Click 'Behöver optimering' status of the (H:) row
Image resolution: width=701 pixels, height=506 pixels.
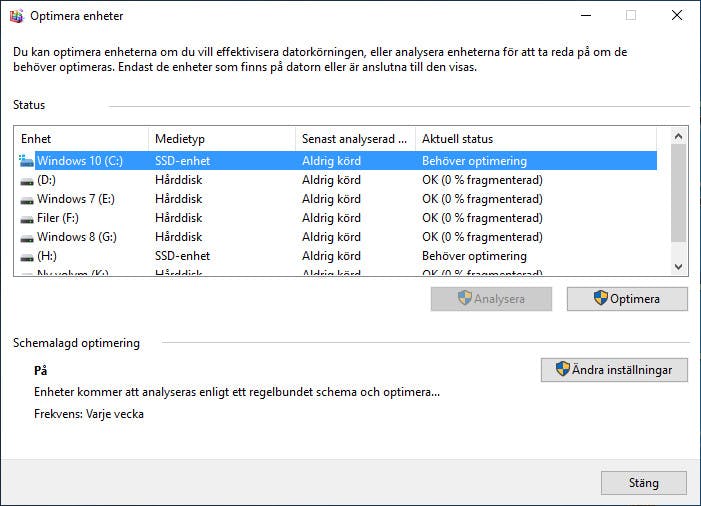click(474, 256)
